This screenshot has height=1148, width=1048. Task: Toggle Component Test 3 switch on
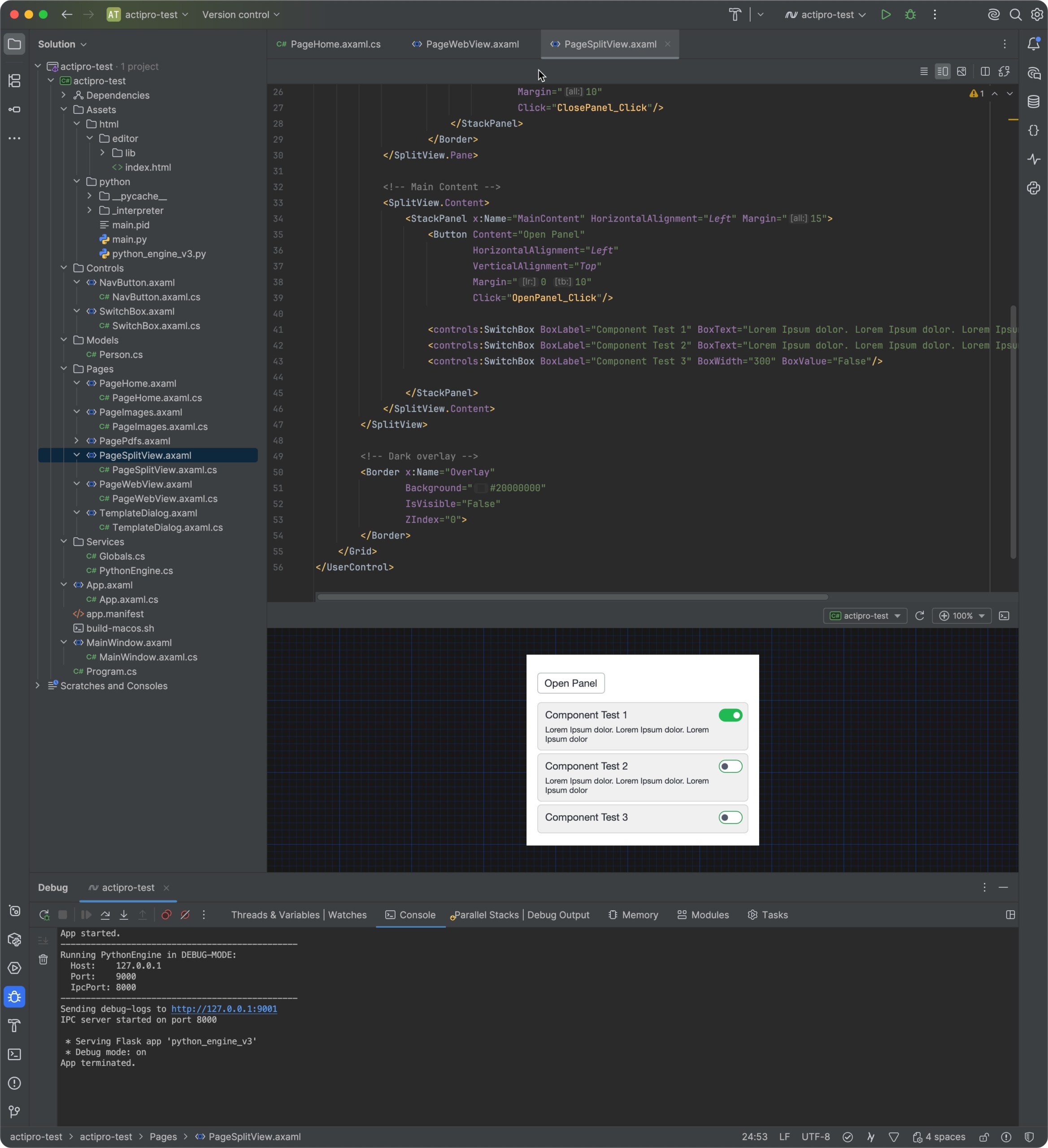730,818
